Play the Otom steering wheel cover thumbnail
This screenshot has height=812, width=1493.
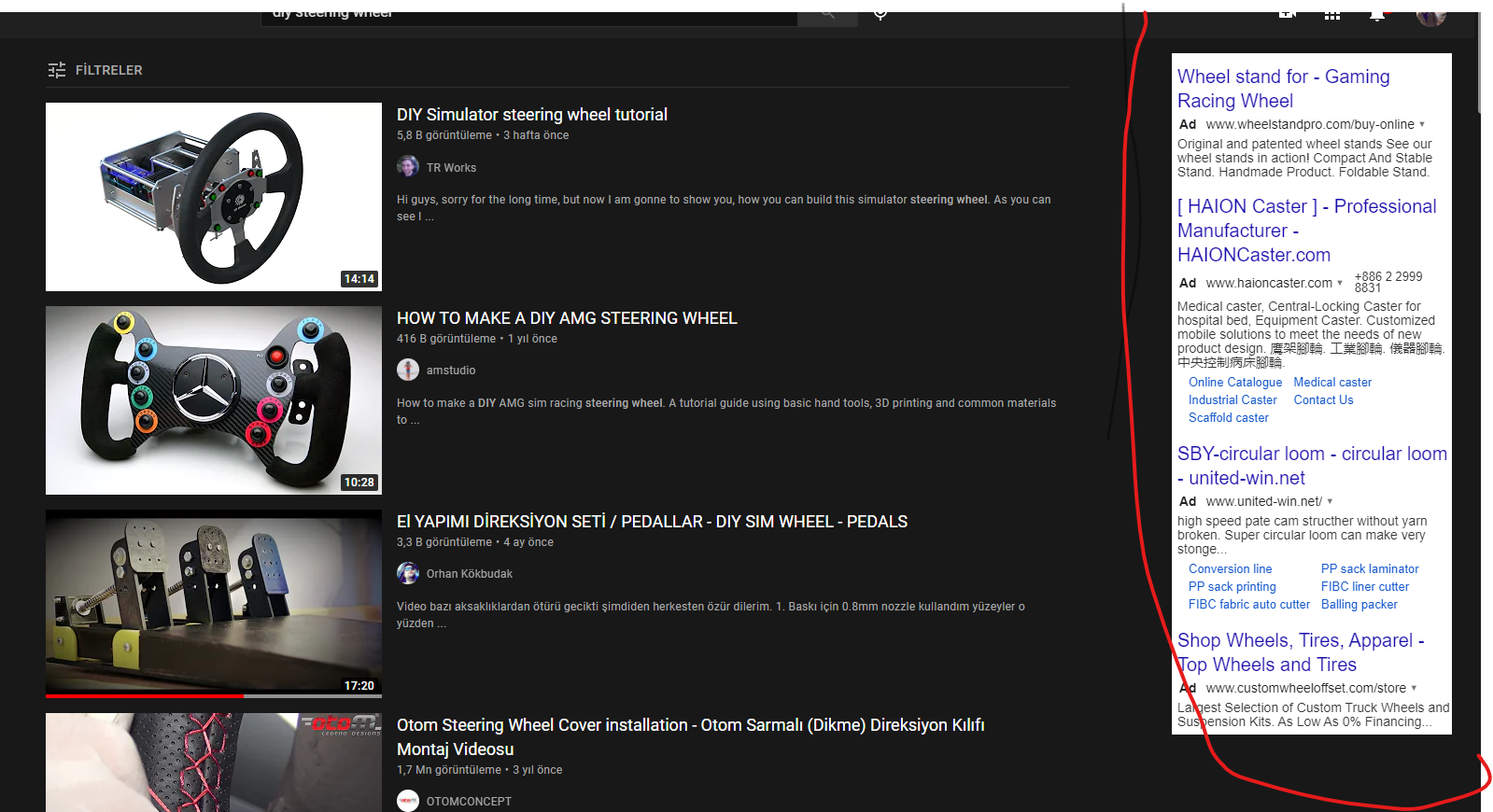point(214,763)
